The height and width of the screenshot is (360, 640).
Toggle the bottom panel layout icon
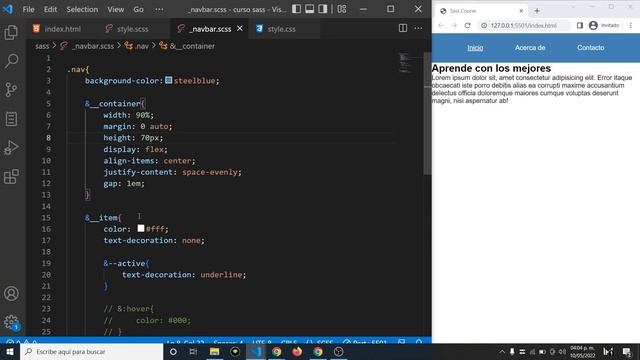point(309,9)
